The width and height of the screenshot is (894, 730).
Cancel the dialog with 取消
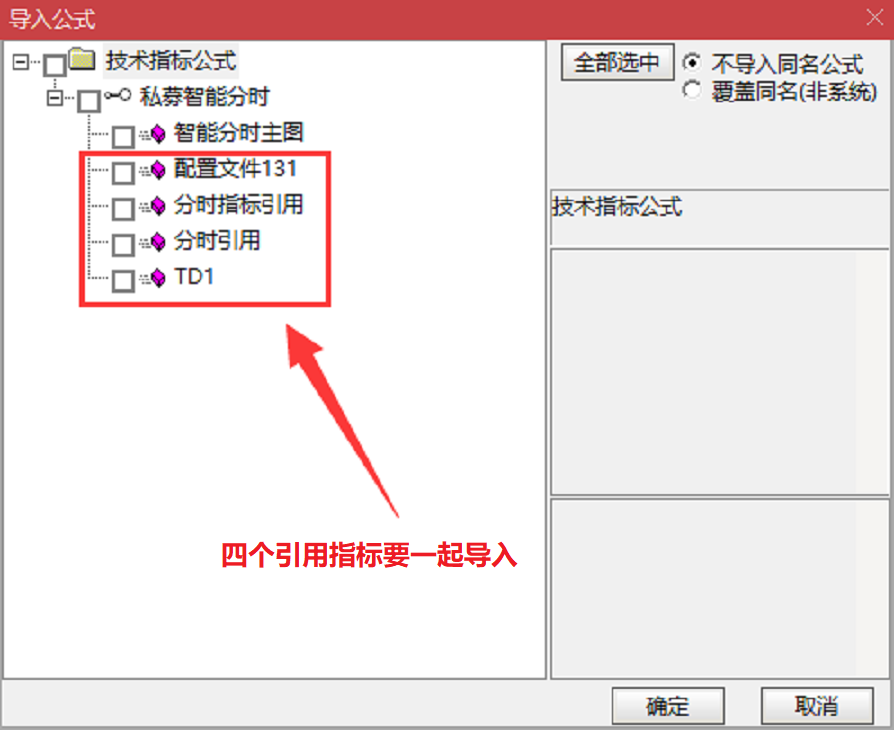pyautogui.click(x=817, y=705)
